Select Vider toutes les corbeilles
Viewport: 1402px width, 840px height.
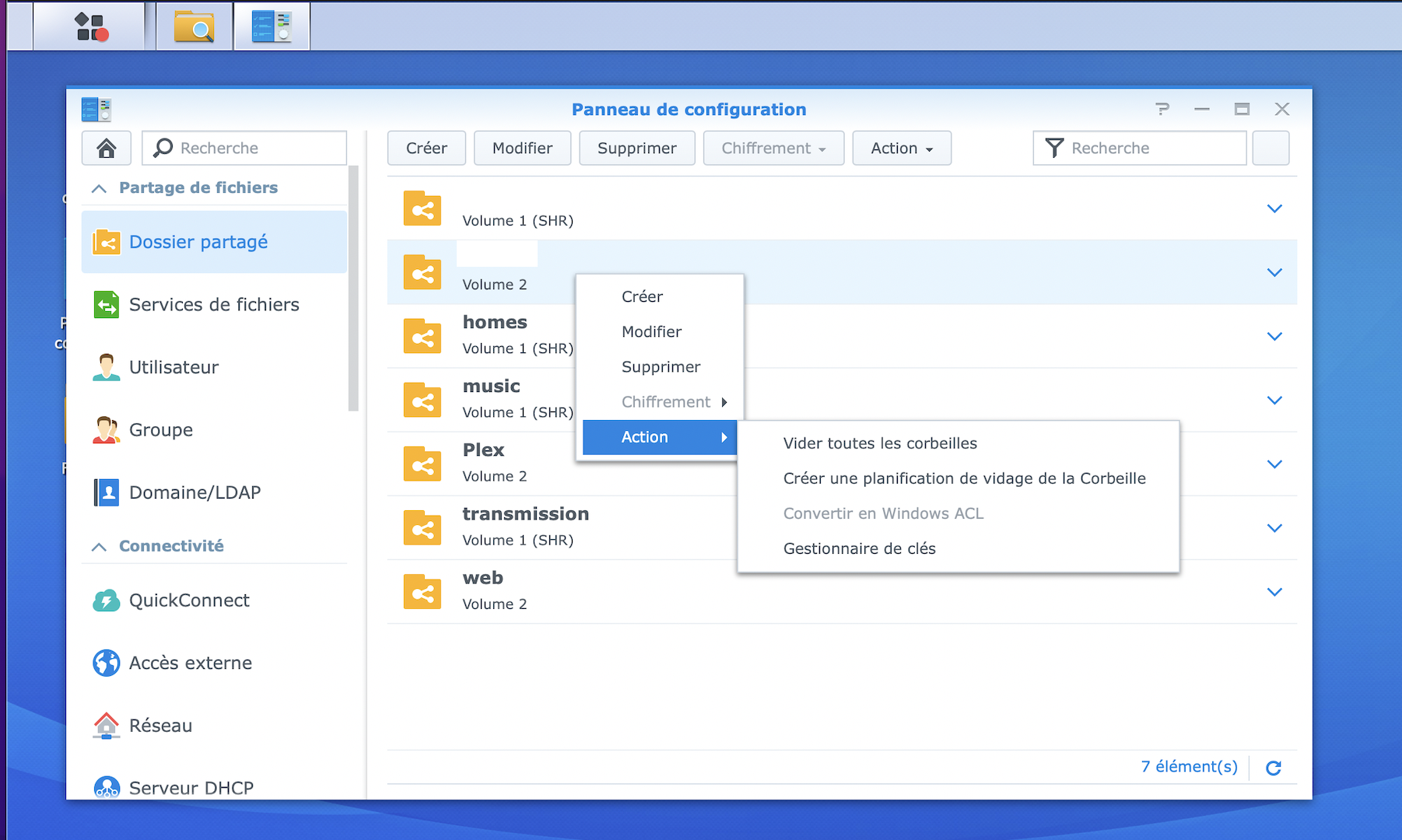(x=959, y=443)
